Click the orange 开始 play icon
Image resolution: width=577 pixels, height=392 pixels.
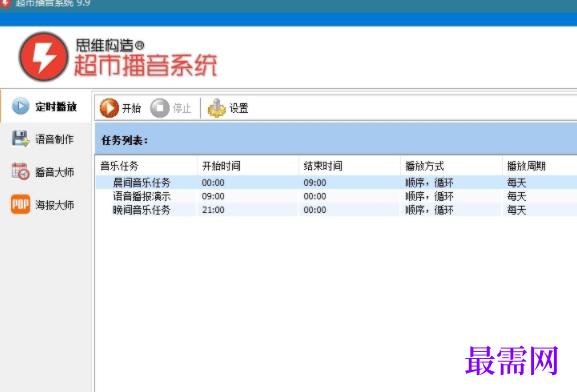coord(109,108)
